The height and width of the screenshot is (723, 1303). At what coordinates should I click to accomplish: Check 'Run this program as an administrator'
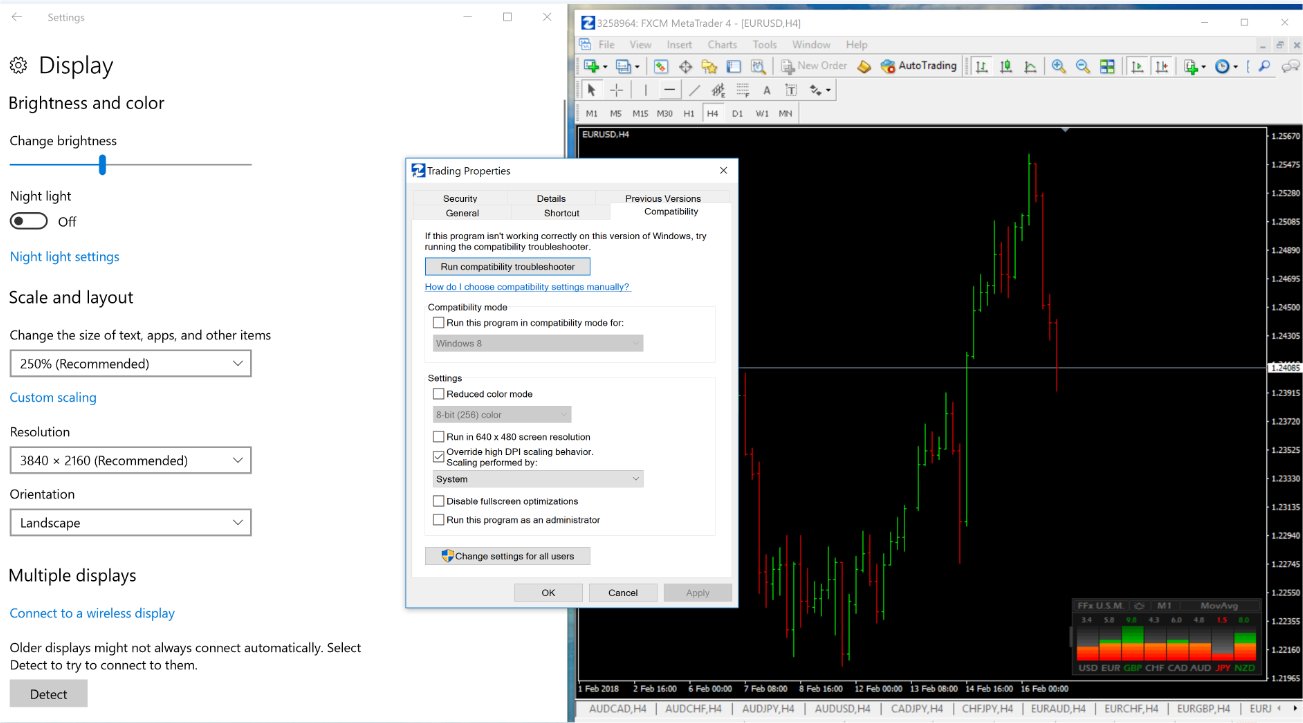[438, 520]
